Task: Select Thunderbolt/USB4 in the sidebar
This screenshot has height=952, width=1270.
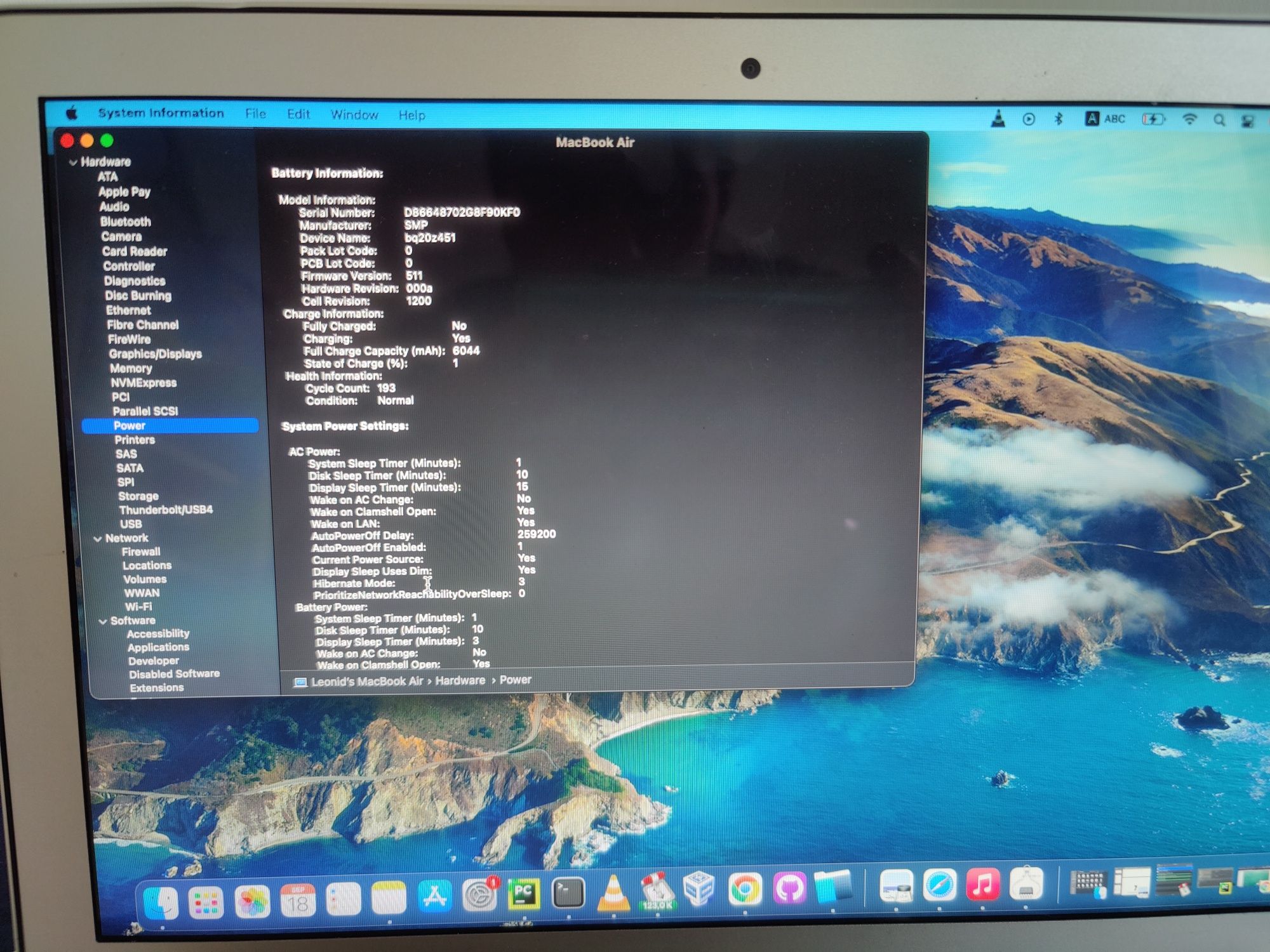Action: (166, 510)
